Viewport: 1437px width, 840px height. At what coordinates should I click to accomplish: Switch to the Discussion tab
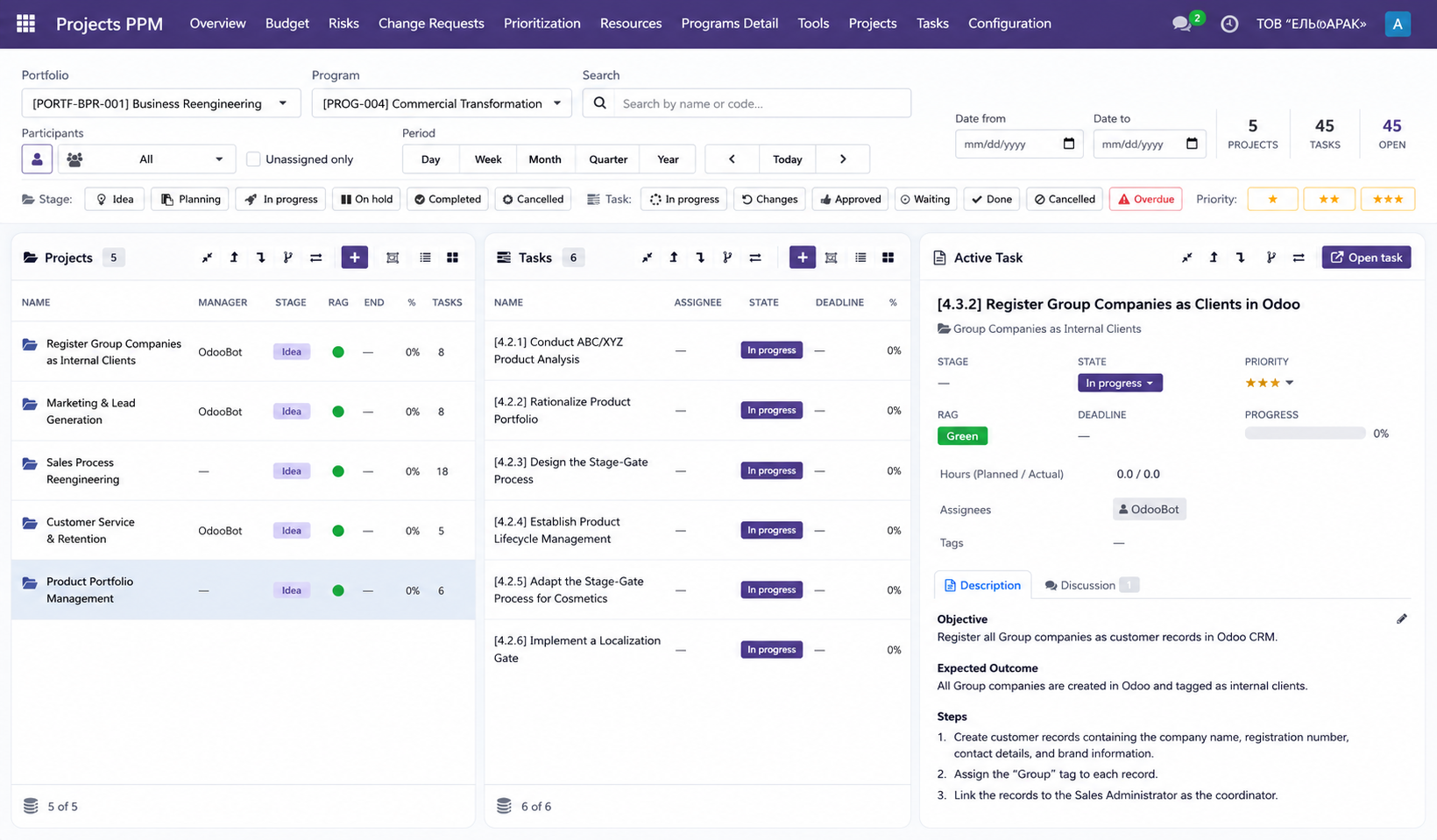pos(1091,585)
